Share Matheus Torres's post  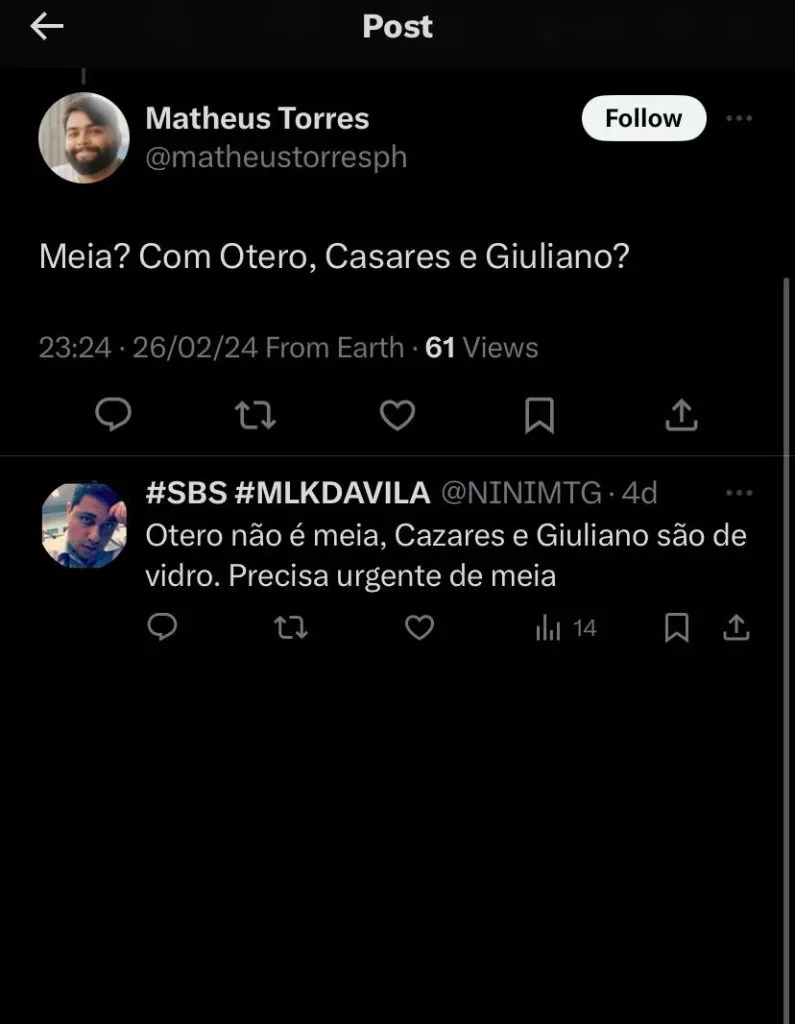pos(681,414)
